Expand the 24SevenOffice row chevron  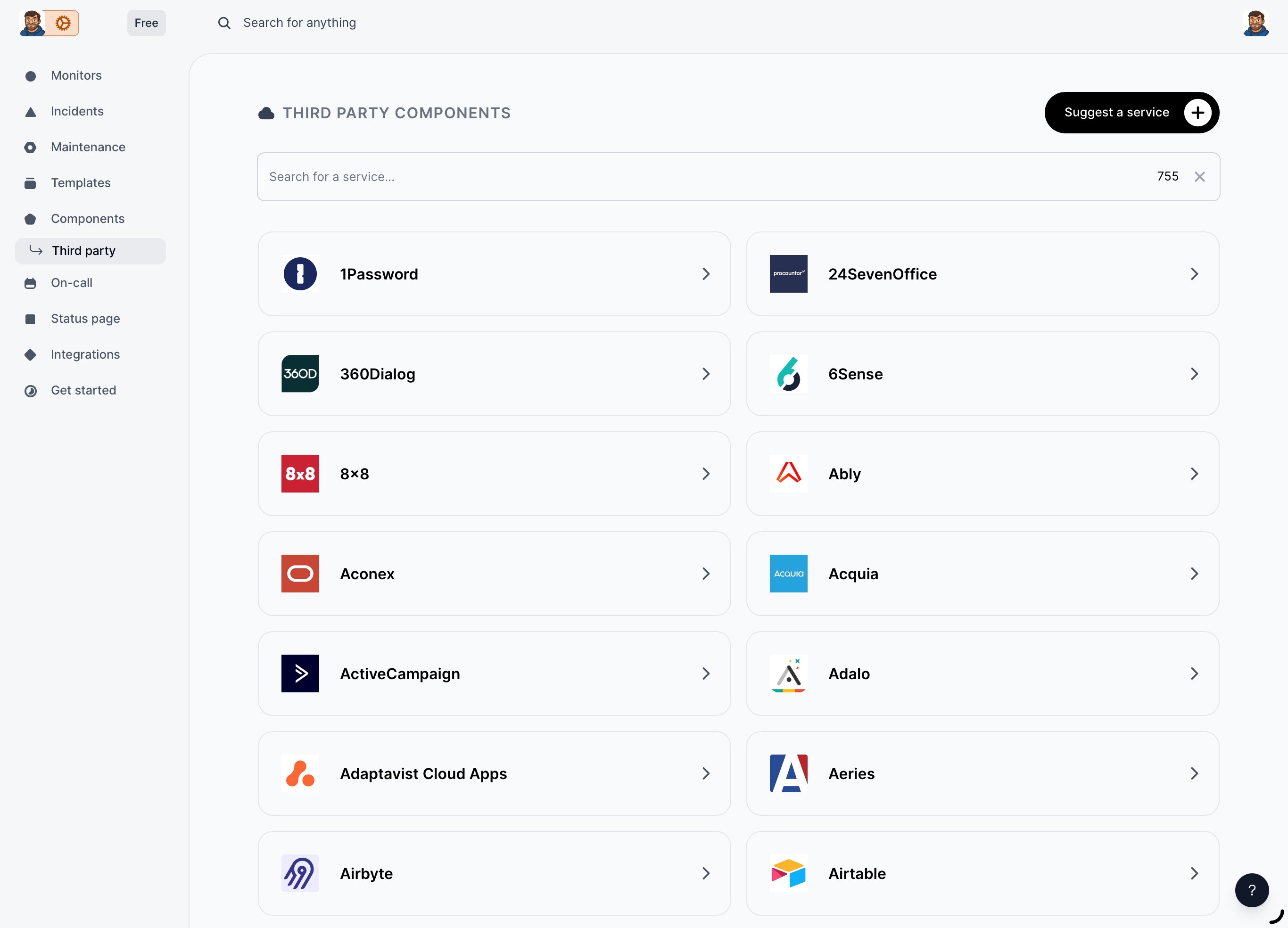tap(1194, 273)
